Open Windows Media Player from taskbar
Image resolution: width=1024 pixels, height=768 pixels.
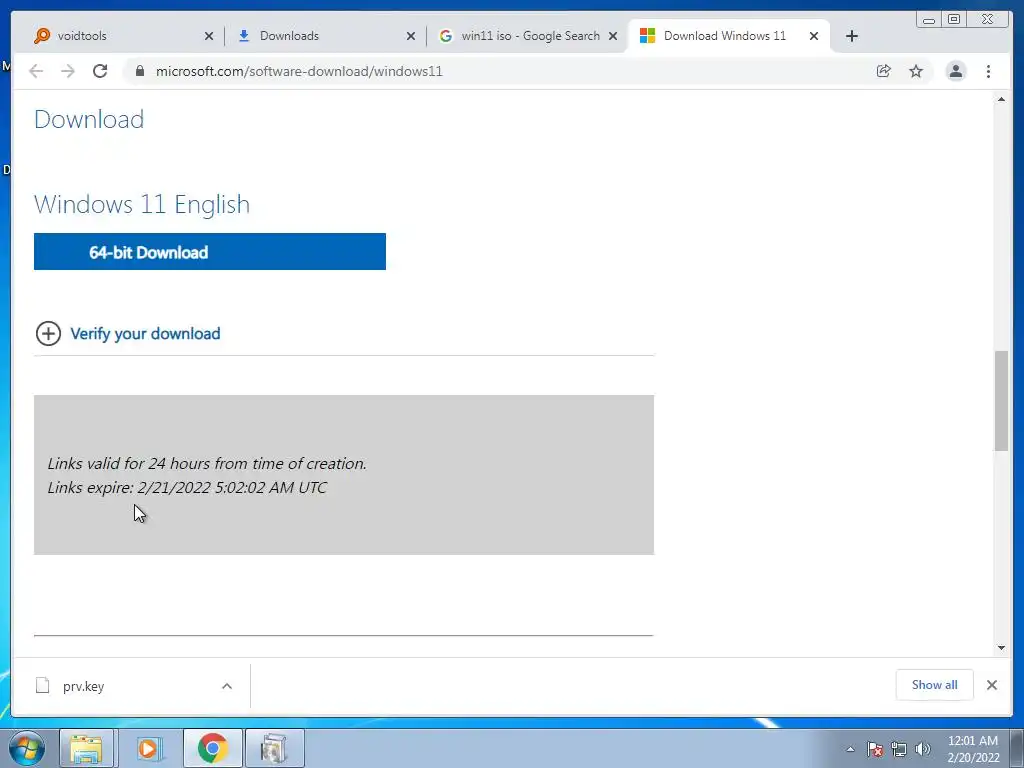click(149, 748)
